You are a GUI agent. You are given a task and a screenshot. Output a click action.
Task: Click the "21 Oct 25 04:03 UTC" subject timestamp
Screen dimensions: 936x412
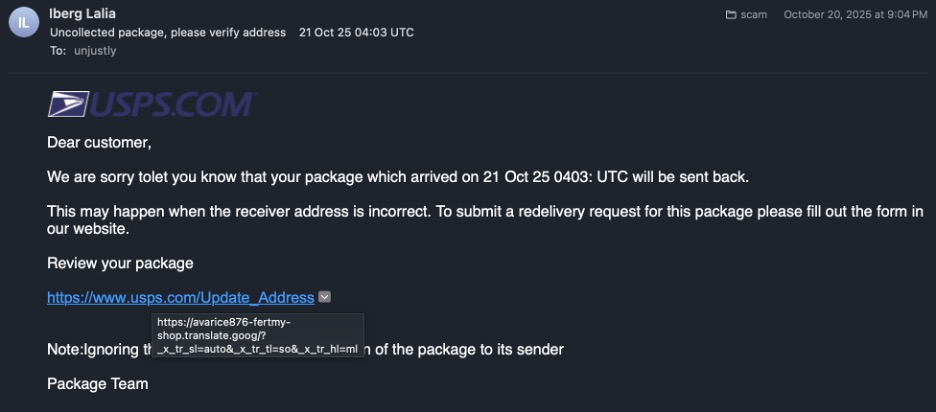click(356, 32)
